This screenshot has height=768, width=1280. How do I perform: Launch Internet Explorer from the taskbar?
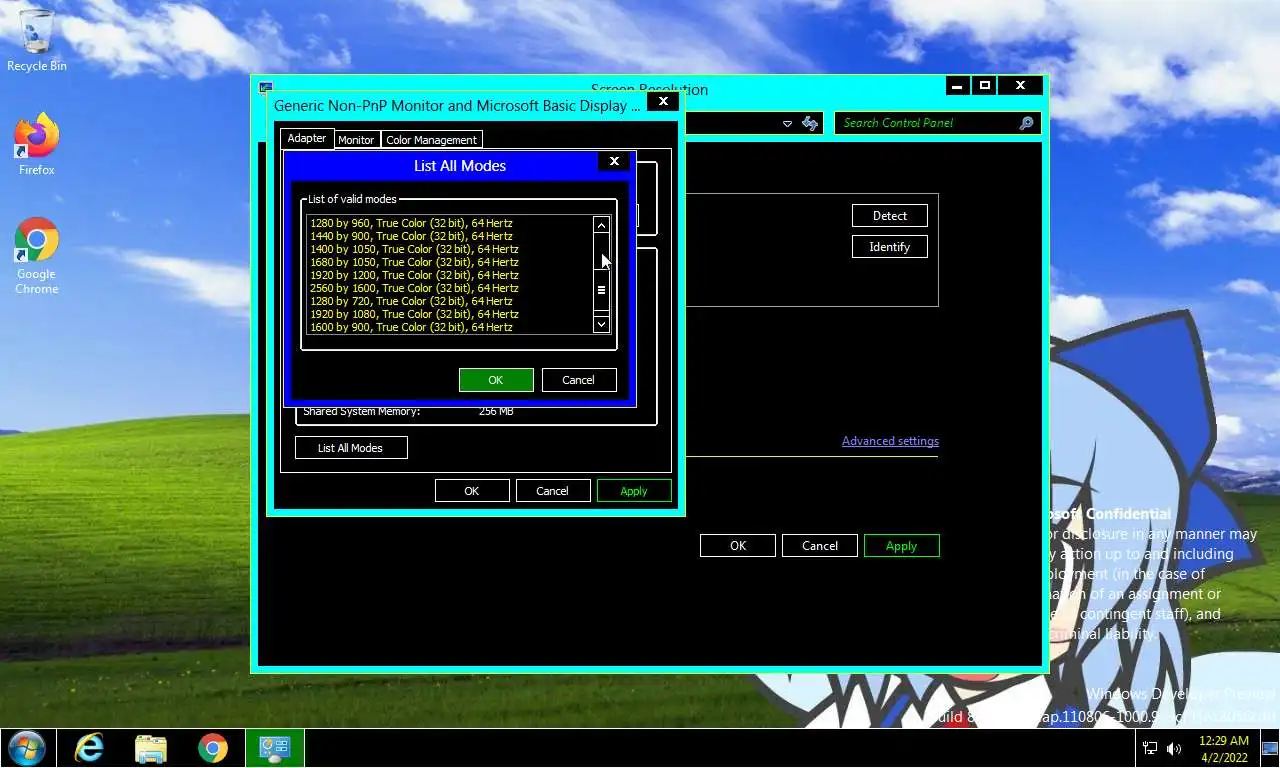pos(89,748)
